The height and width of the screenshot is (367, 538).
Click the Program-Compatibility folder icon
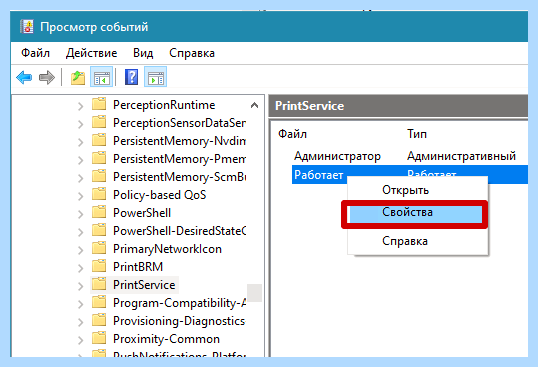(x=99, y=302)
